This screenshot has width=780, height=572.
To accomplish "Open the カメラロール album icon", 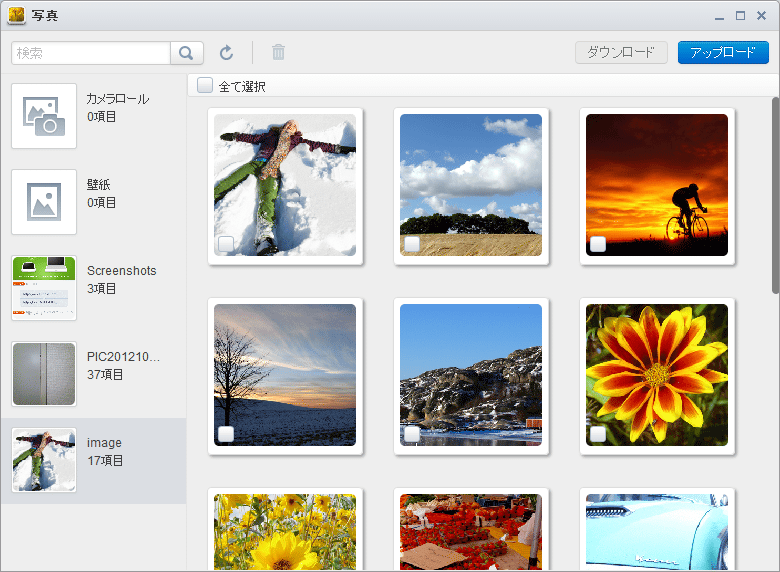I will (x=44, y=116).
